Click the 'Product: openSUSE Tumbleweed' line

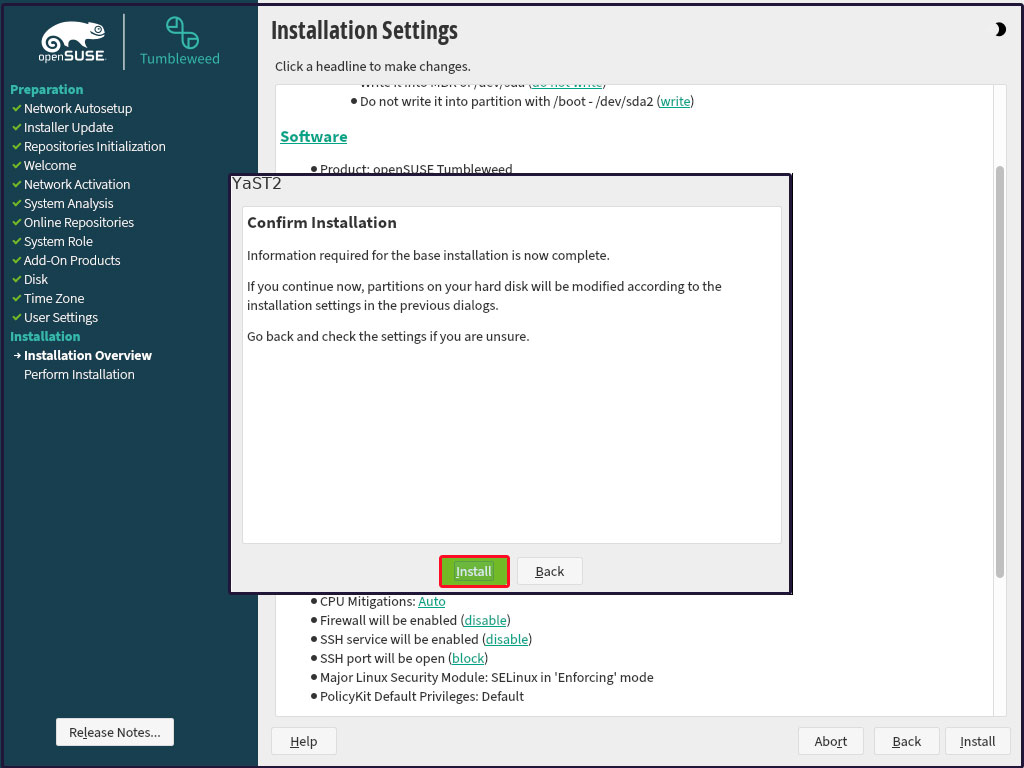pyautogui.click(x=416, y=168)
